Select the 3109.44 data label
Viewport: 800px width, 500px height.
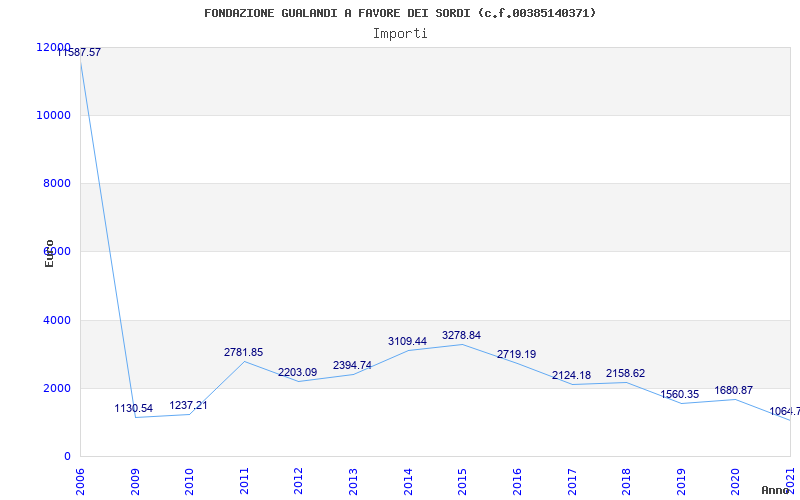(x=407, y=341)
